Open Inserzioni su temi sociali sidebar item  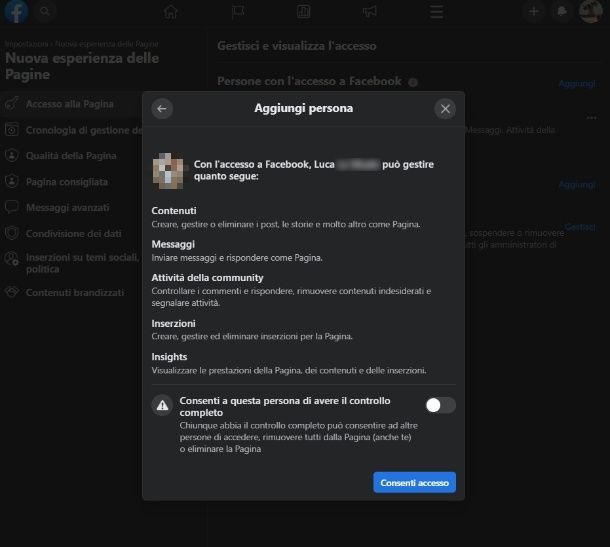(x=72, y=263)
